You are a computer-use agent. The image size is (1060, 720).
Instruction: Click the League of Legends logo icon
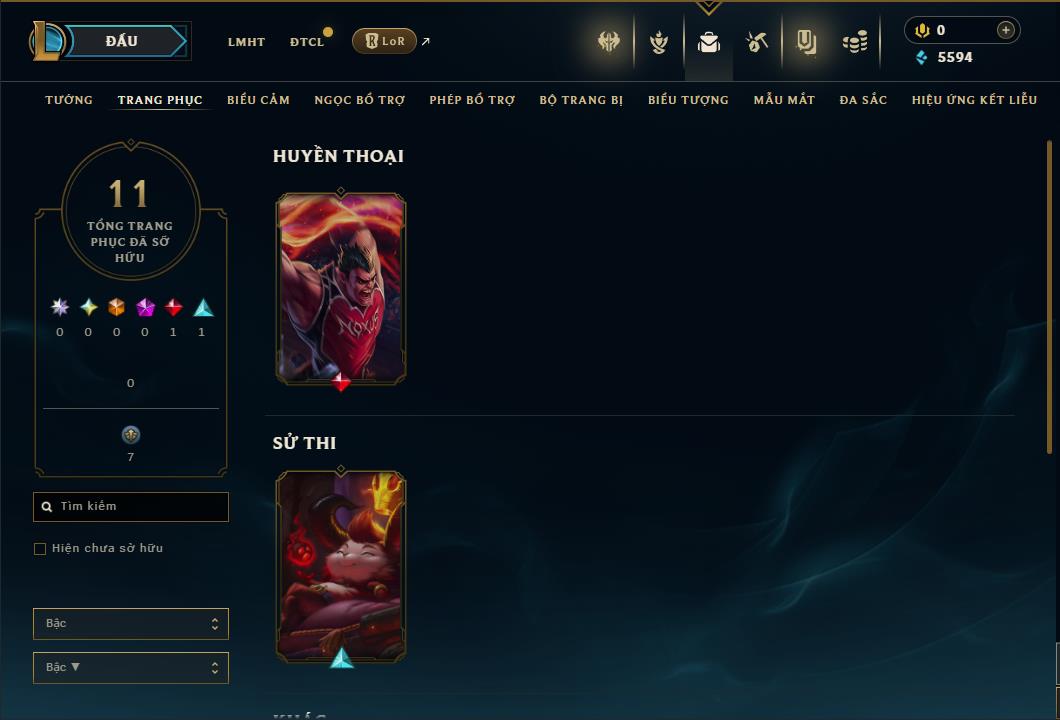[45, 41]
